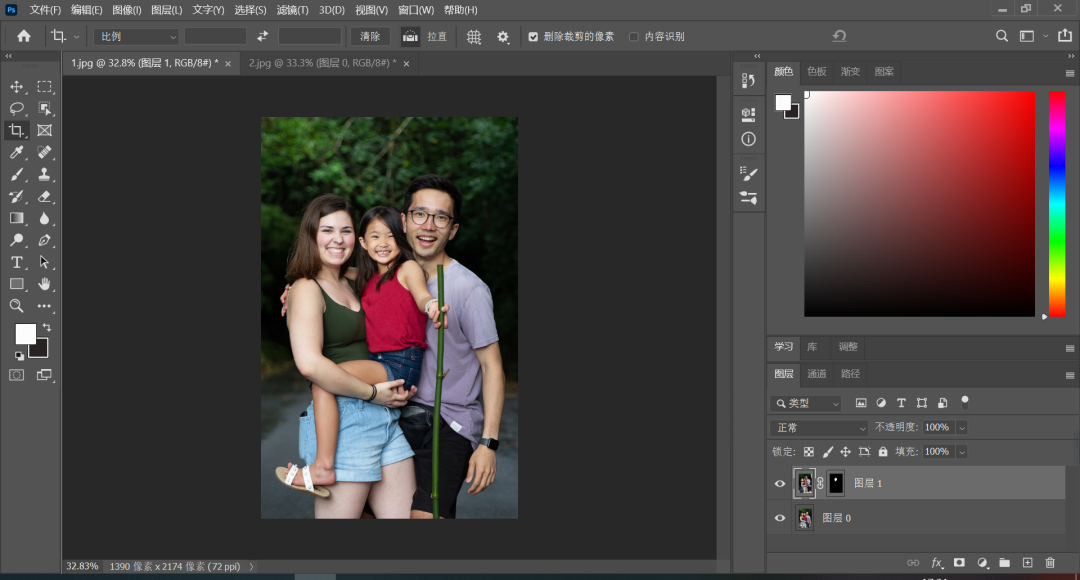Create a new layer group folder
The width and height of the screenshot is (1080, 580).
coord(1004,563)
